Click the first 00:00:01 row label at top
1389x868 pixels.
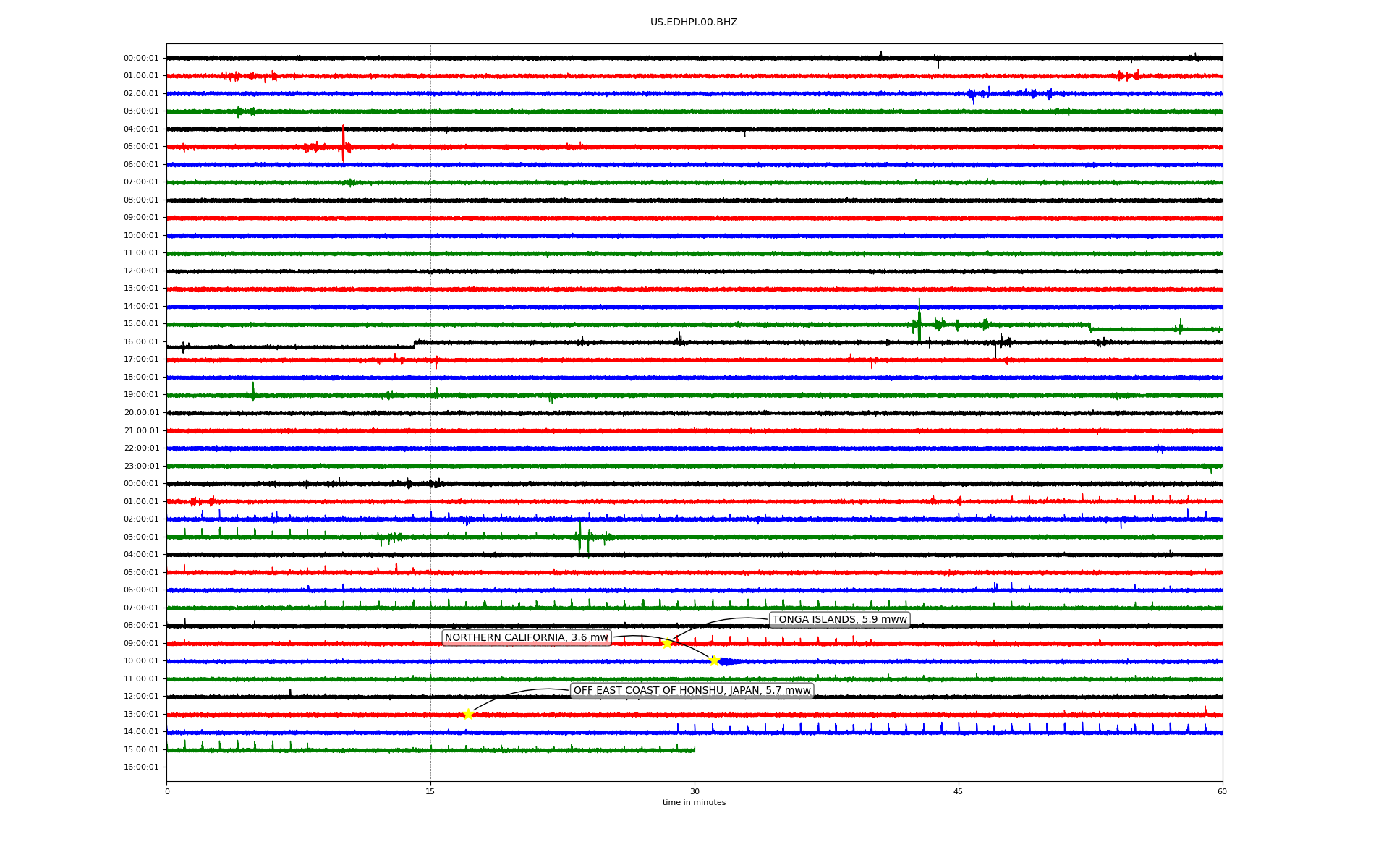click(x=141, y=59)
